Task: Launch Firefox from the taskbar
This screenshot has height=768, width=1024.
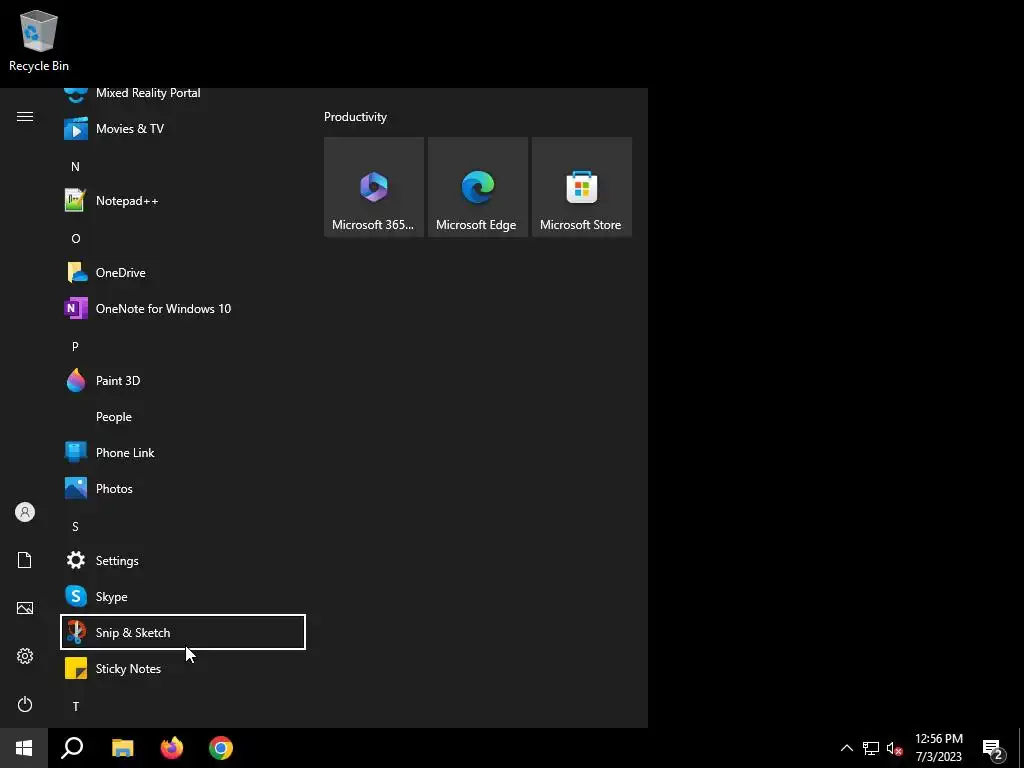Action: tap(172, 748)
